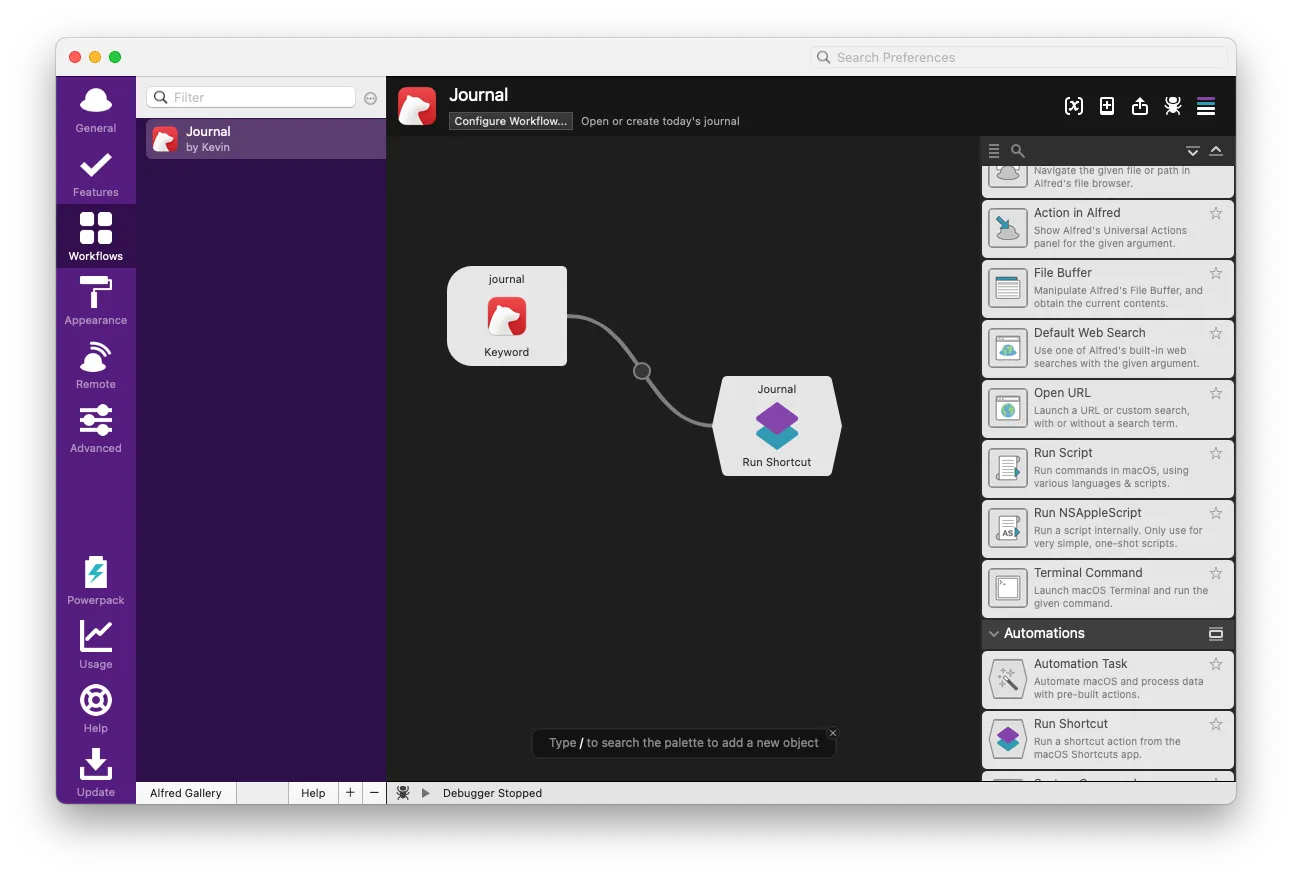Image resolution: width=1292 pixels, height=878 pixels.
Task: Click the add object plus icon in header
Action: [x=1107, y=106]
